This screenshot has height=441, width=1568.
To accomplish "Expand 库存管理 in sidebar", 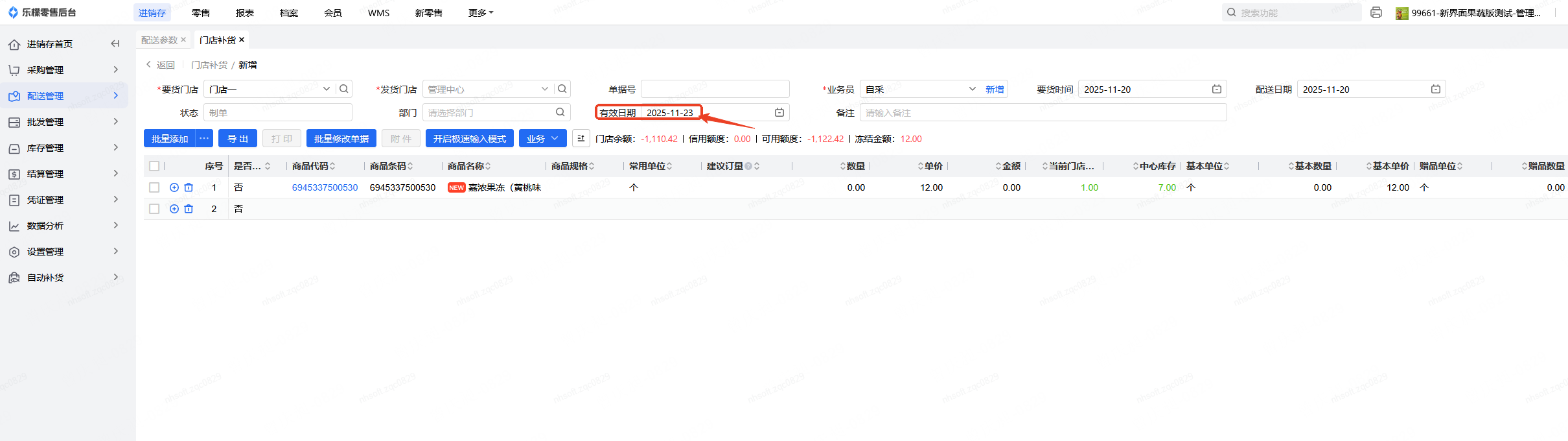I will pos(64,147).
